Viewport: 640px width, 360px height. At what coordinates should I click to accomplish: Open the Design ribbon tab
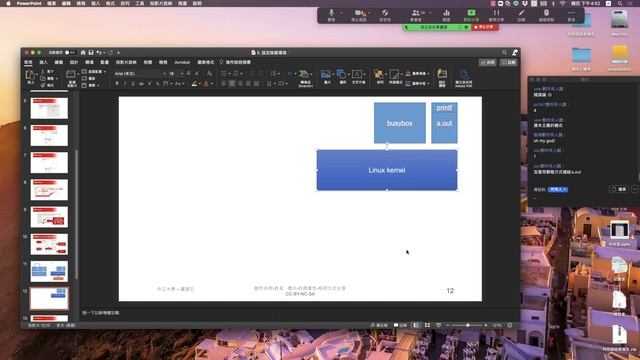point(74,62)
